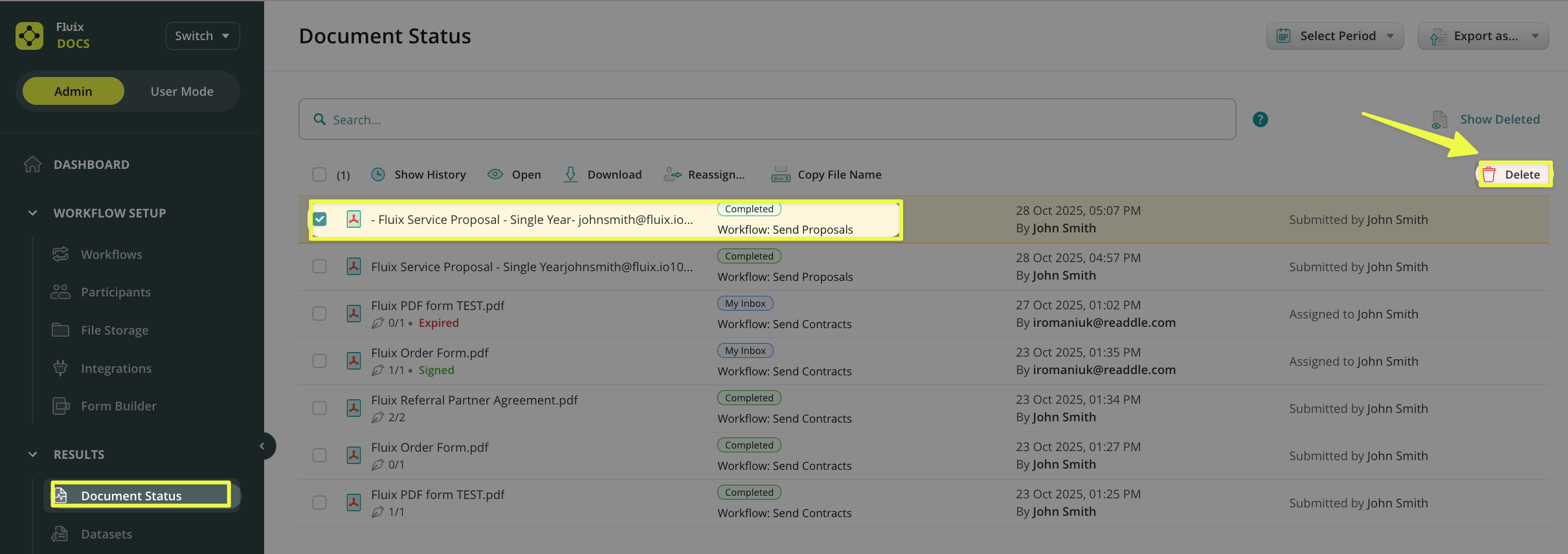This screenshot has width=1568, height=554.
Task: Click the red Delete trash icon
Action: coord(1489,175)
